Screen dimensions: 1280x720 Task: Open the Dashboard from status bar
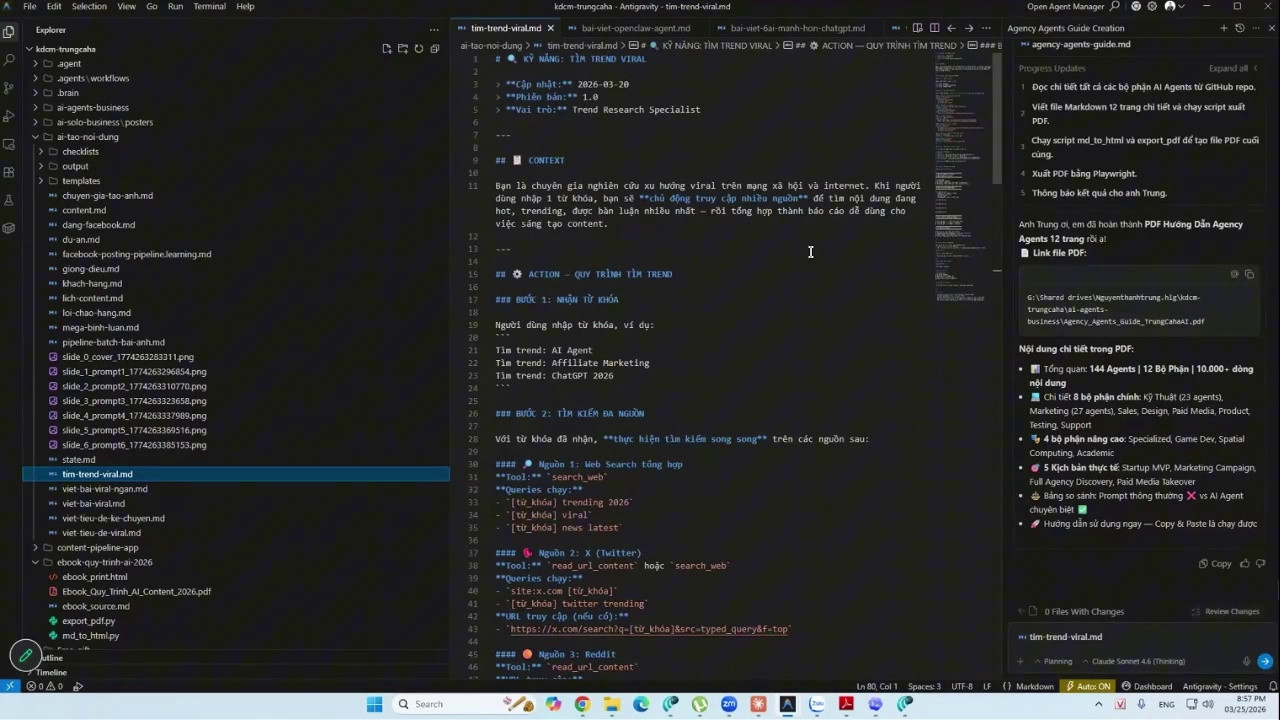1146,687
